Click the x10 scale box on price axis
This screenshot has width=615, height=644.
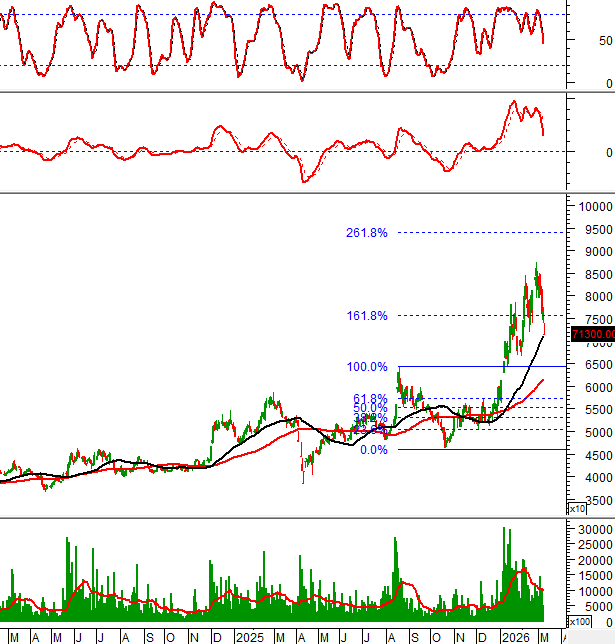click(x=577, y=509)
